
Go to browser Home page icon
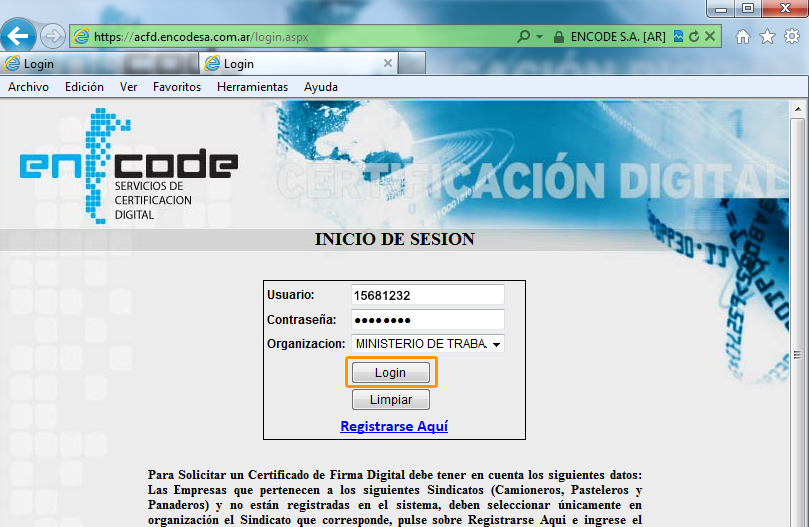coord(743,37)
